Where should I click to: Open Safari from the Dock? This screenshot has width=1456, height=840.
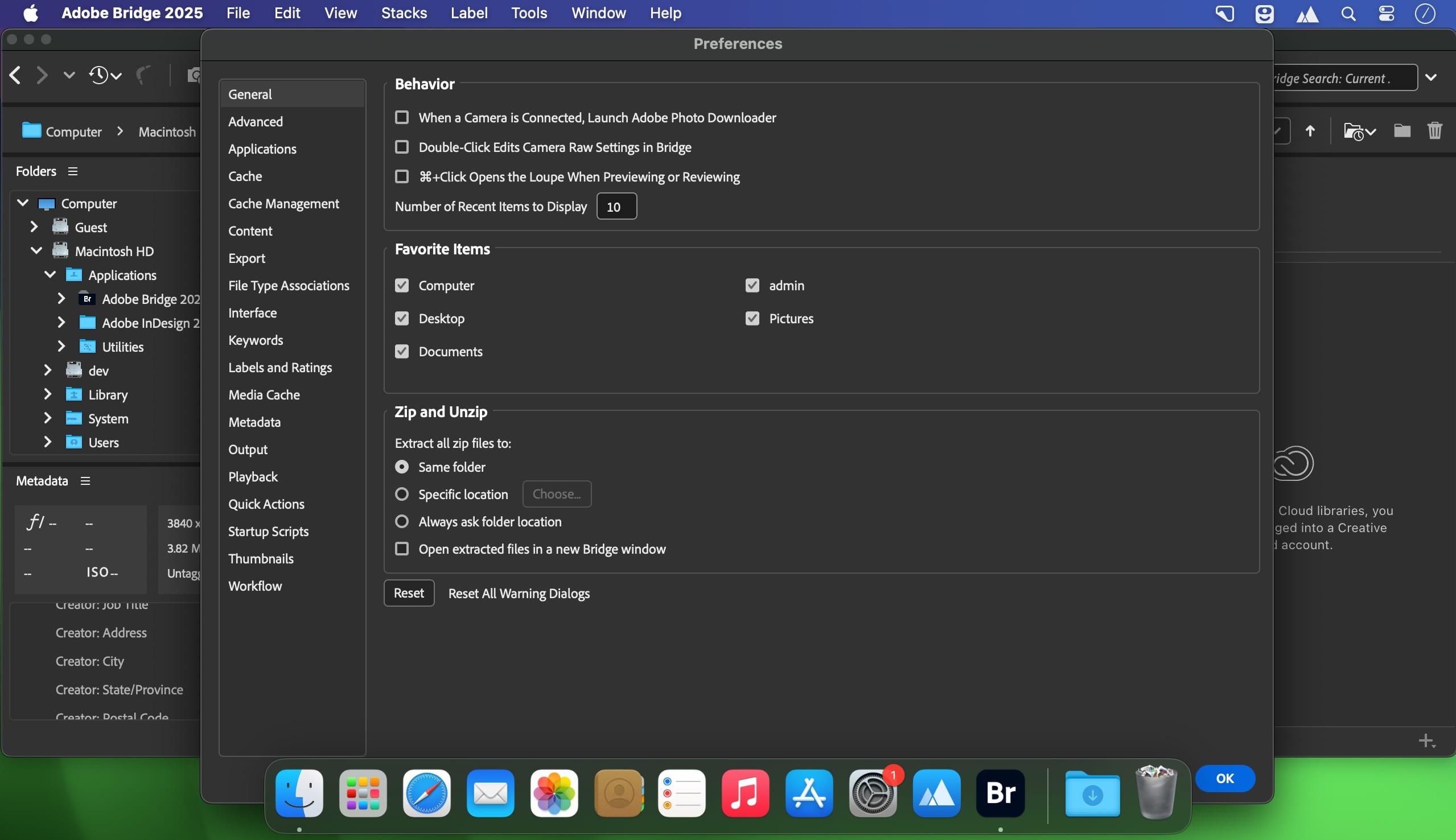427,793
